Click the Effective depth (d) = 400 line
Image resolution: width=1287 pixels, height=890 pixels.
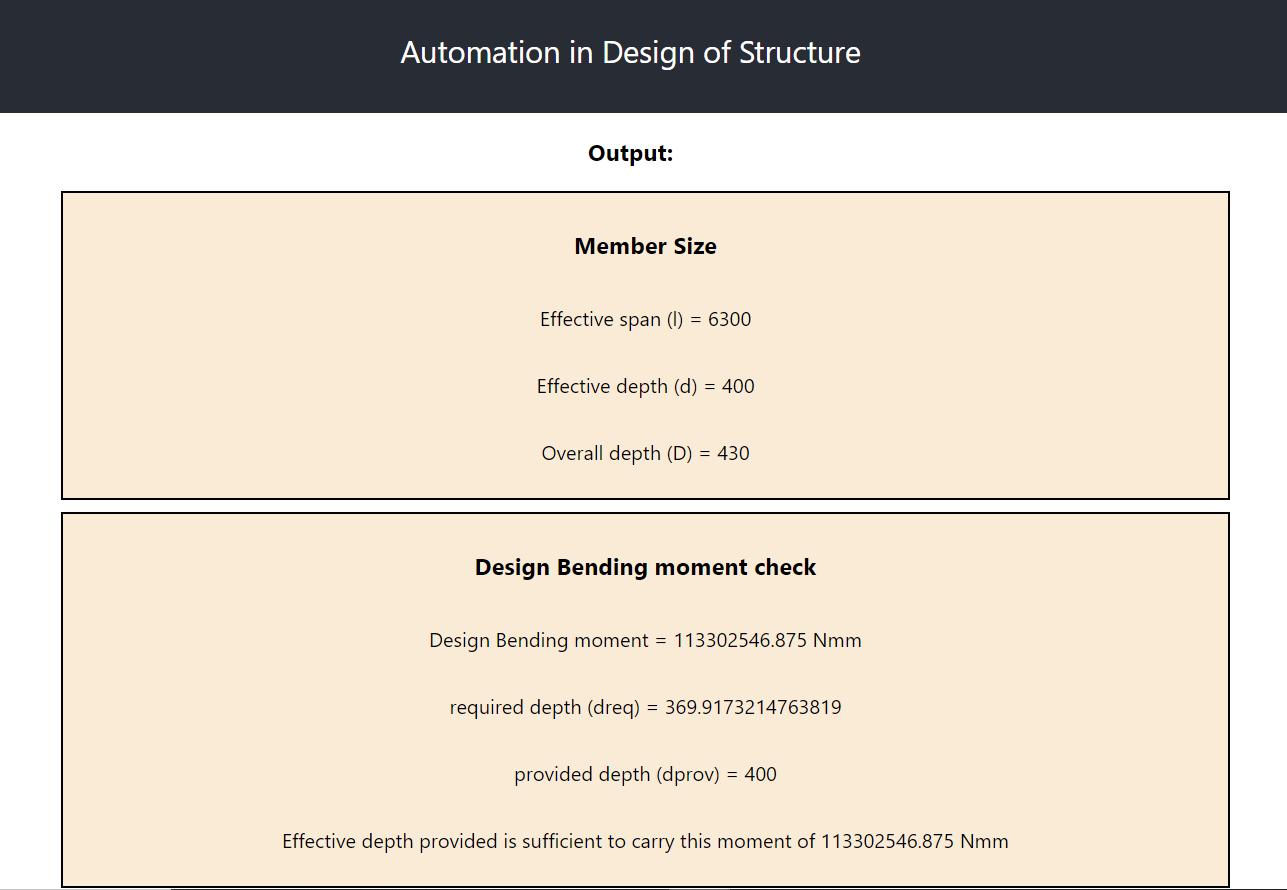tap(645, 386)
